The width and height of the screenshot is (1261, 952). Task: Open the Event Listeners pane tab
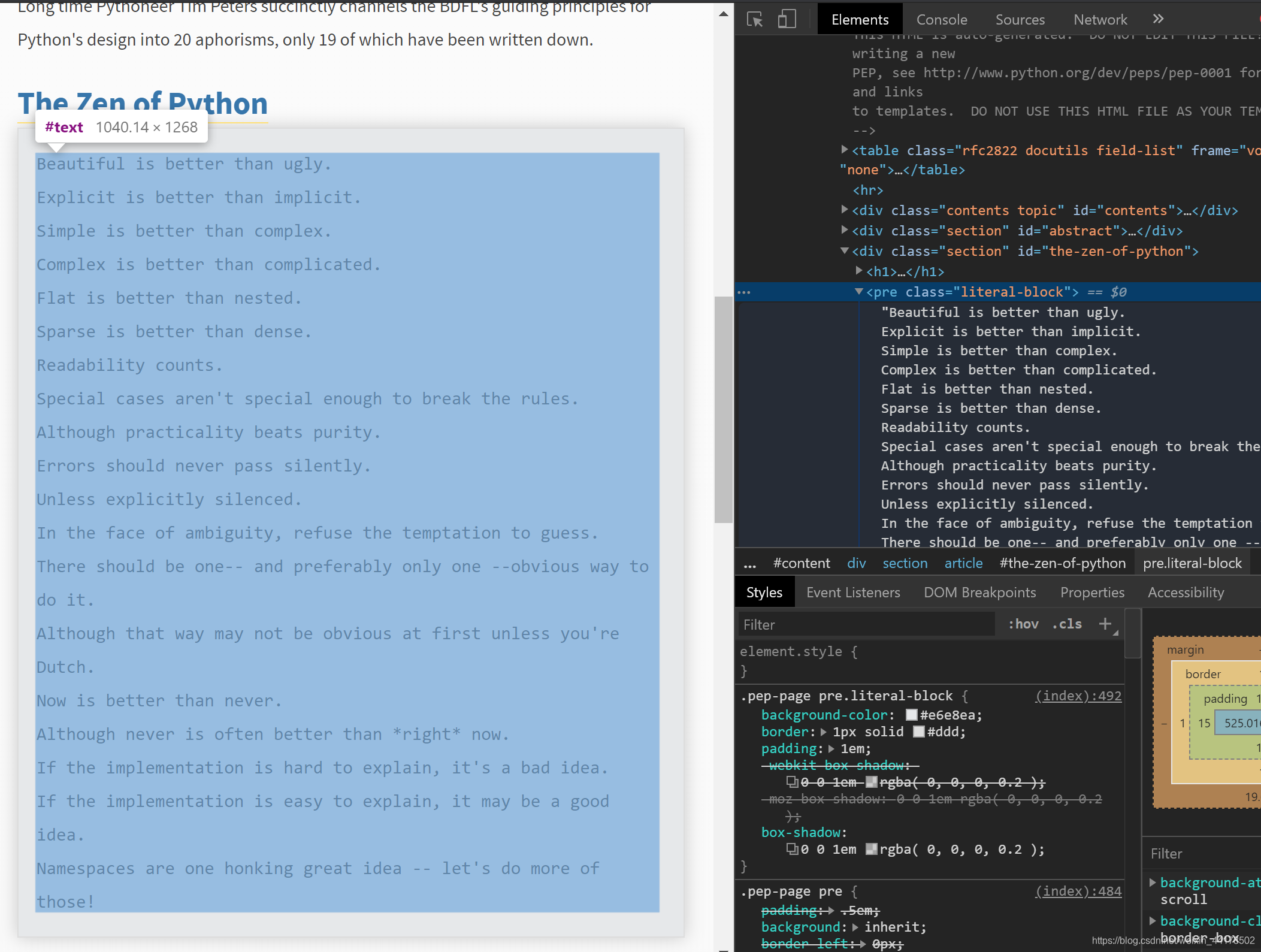(853, 593)
